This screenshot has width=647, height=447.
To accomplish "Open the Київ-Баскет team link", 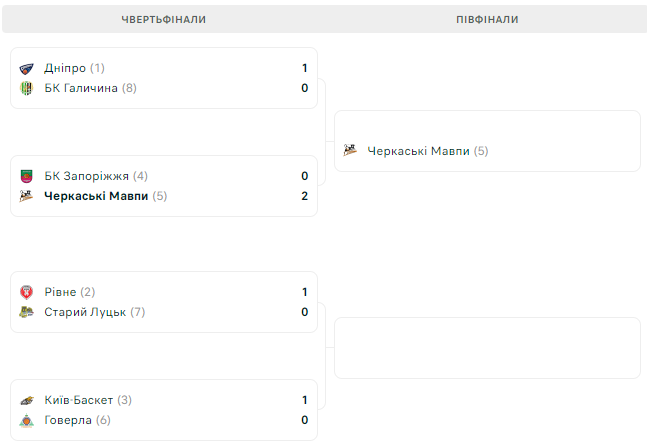I will 79,400.
